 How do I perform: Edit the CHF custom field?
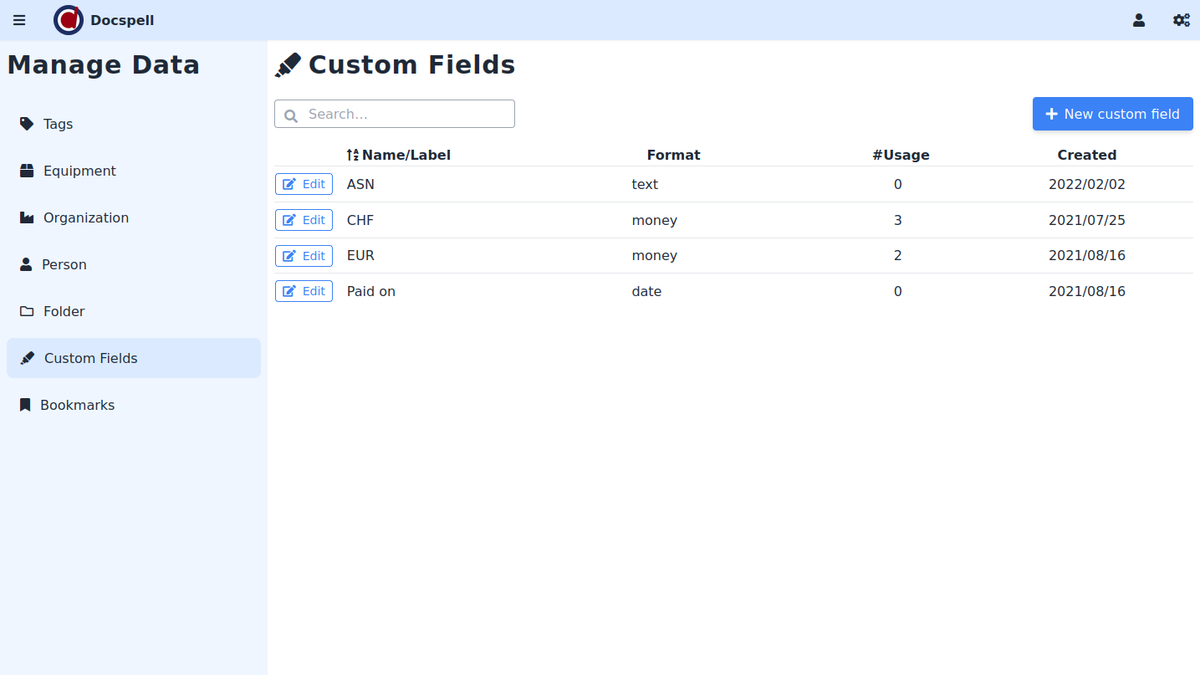coord(304,220)
